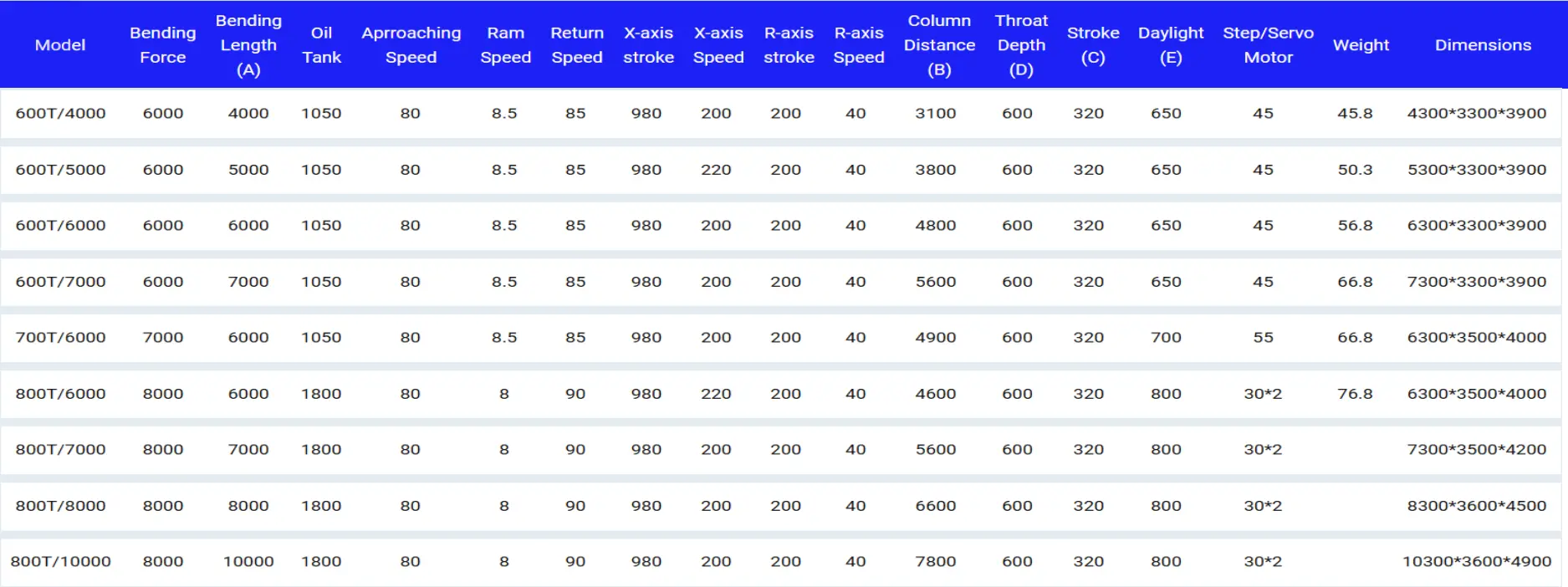Click return speed 90 in 800T/7000 row
This screenshot has height=587, width=1568.
tap(575, 450)
